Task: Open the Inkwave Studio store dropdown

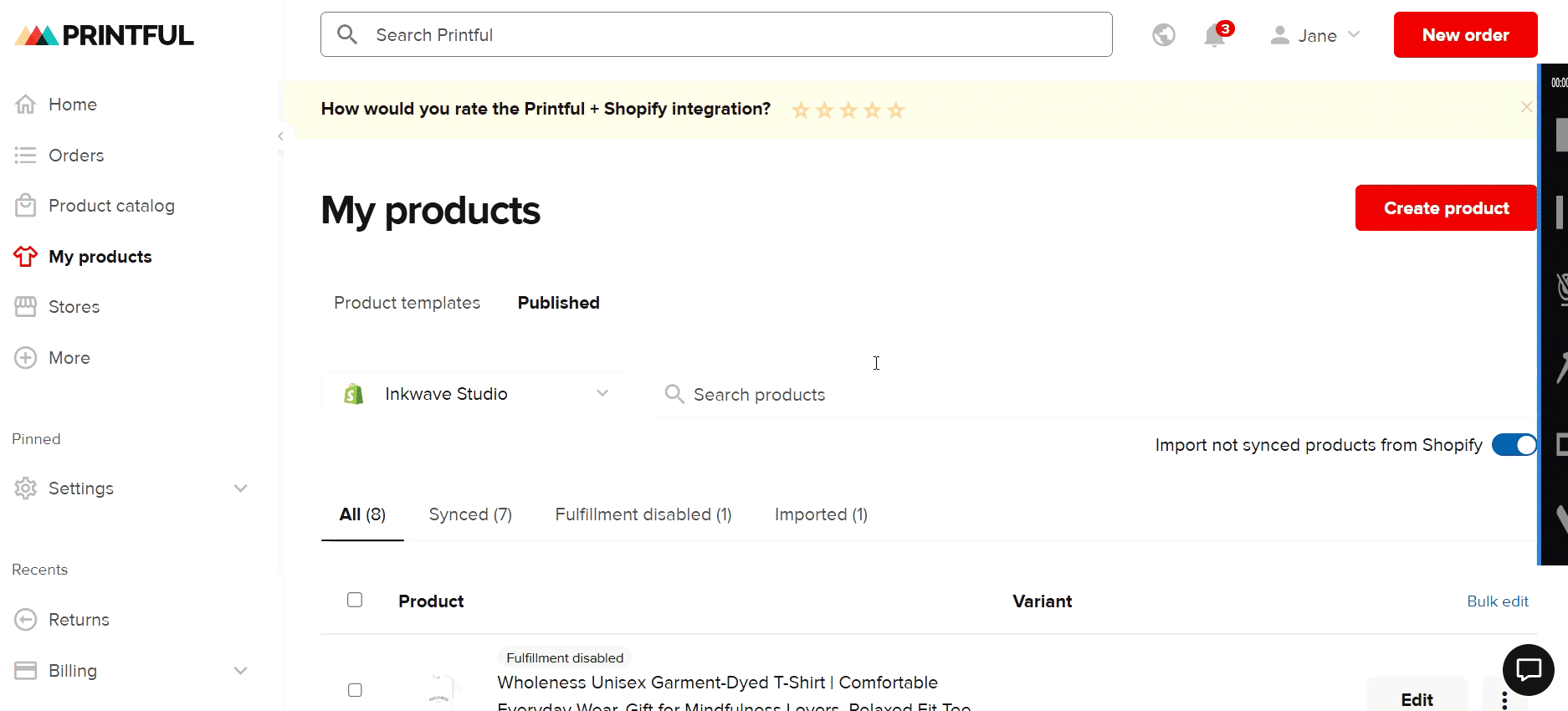Action: [x=477, y=394]
